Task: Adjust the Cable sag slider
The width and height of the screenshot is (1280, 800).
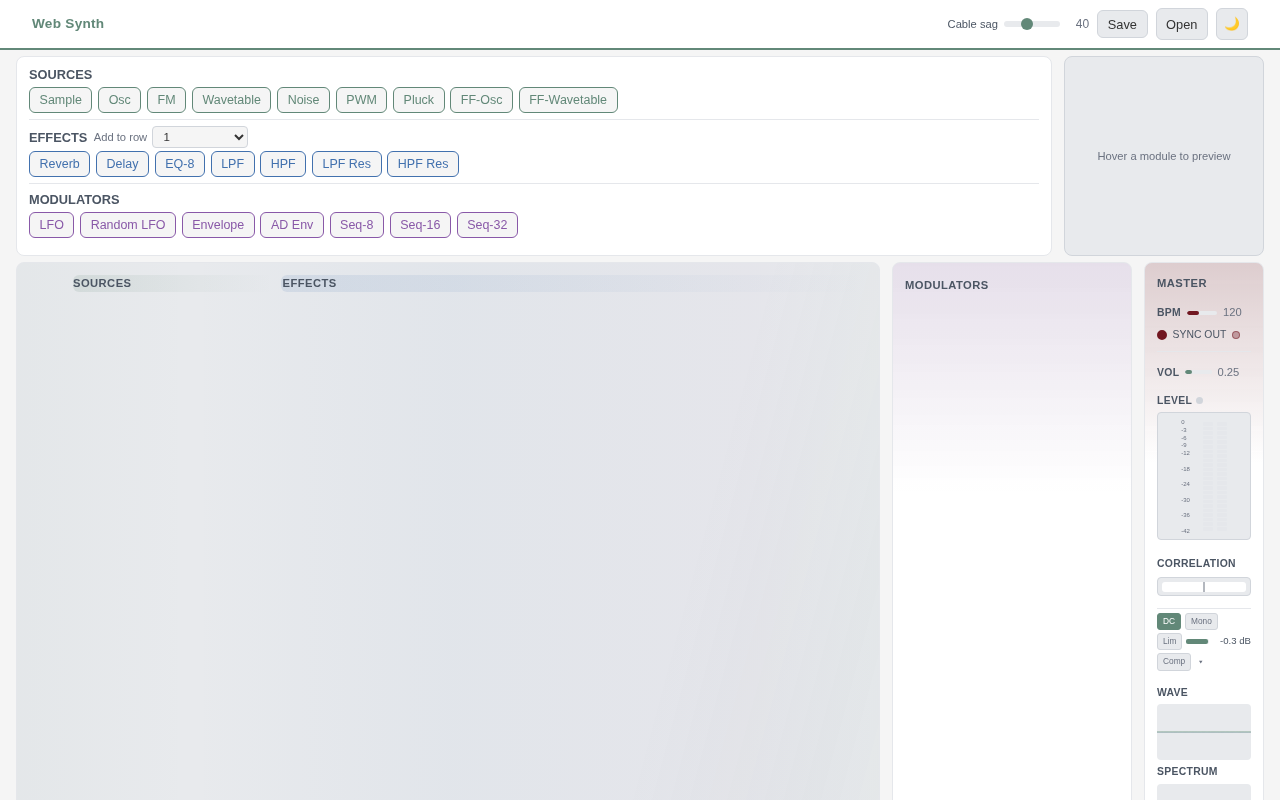Action: tap(1032, 24)
